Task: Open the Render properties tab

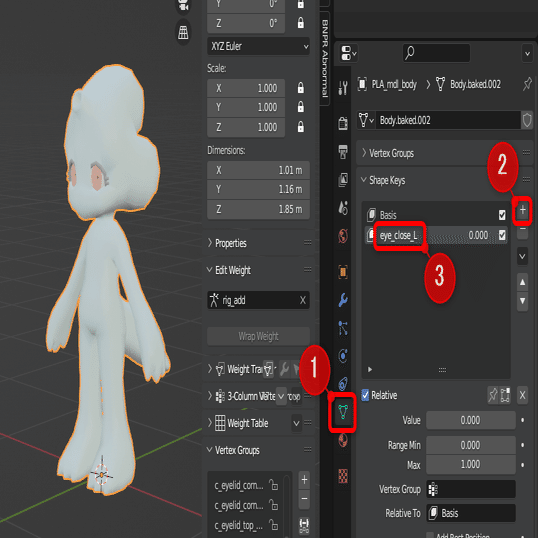Action: pyautogui.click(x=343, y=123)
